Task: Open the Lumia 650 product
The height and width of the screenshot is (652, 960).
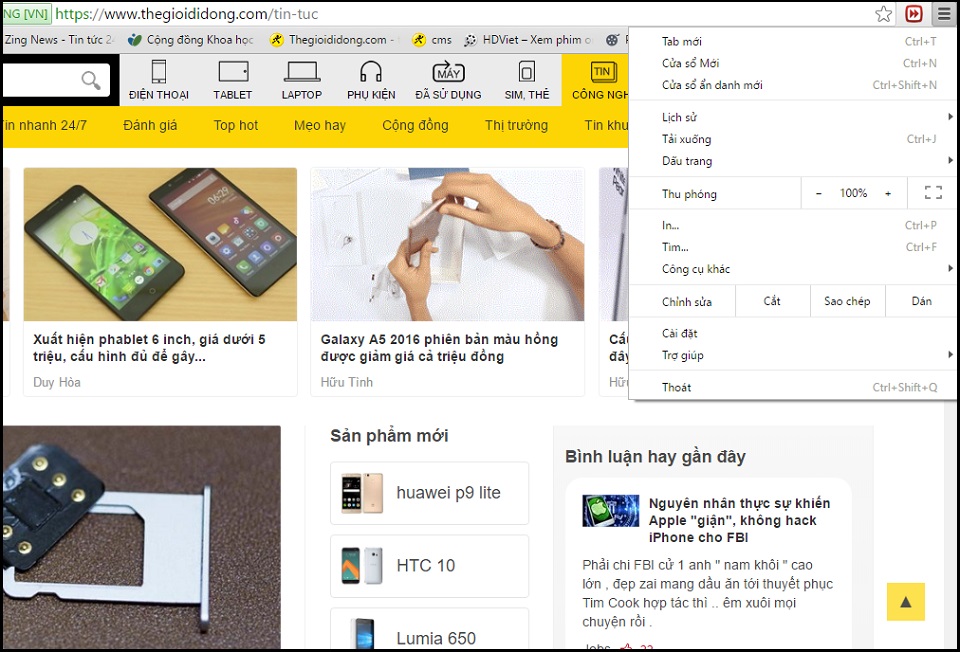Action: click(x=429, y=629)
